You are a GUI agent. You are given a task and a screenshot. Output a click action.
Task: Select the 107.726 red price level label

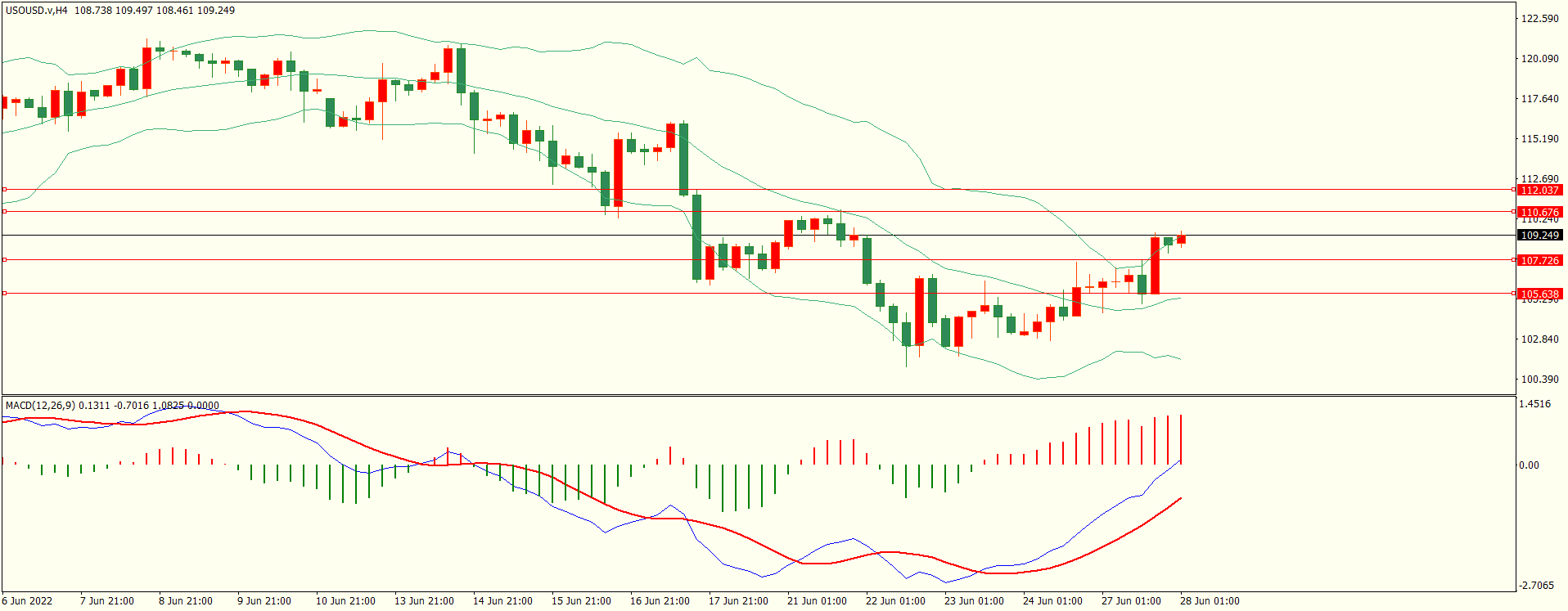click(x=1539, y=260)
